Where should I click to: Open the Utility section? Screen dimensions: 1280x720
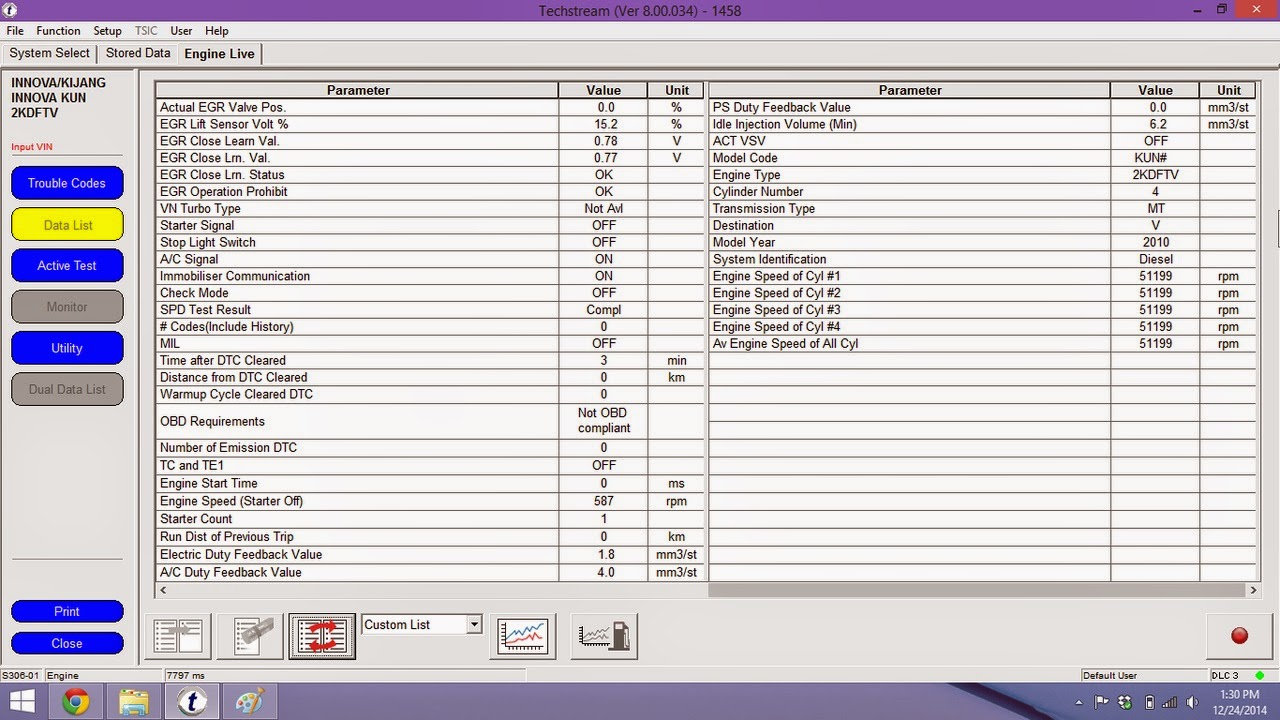67,348
